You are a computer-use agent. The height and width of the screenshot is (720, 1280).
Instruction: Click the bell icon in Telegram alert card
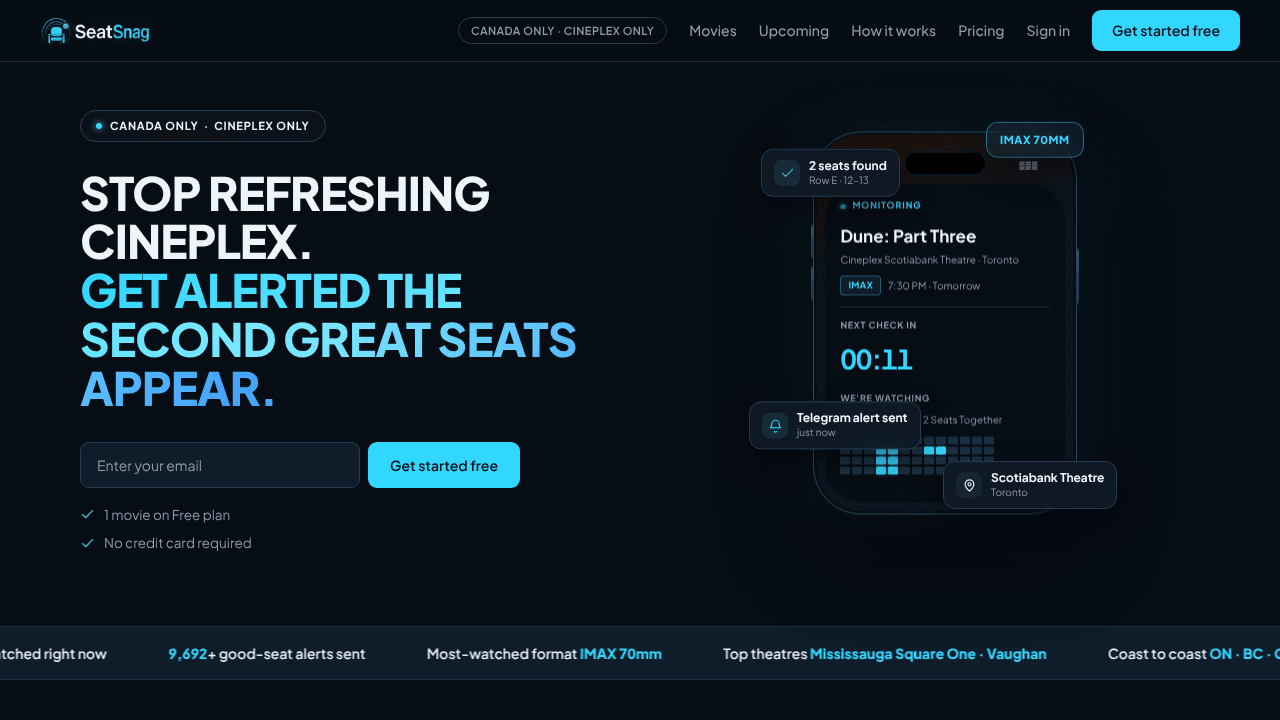[x=775, y=425]
